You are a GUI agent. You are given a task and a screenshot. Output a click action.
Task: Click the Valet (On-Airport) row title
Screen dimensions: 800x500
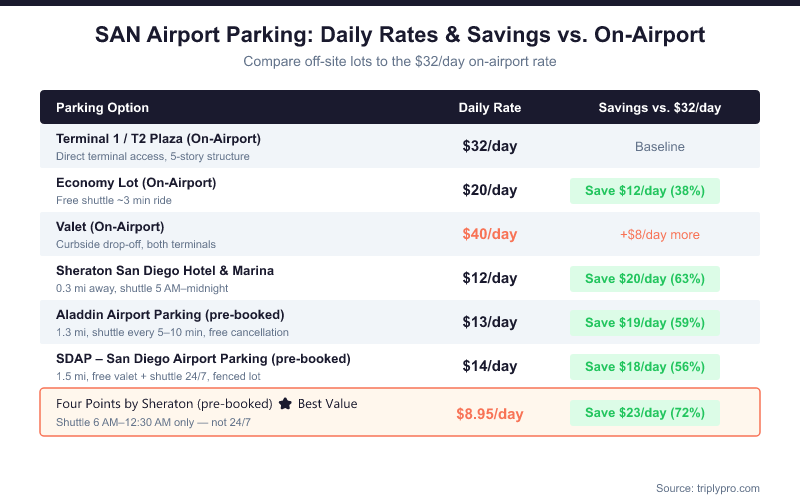pyautogui.click(x=110, y=226)
